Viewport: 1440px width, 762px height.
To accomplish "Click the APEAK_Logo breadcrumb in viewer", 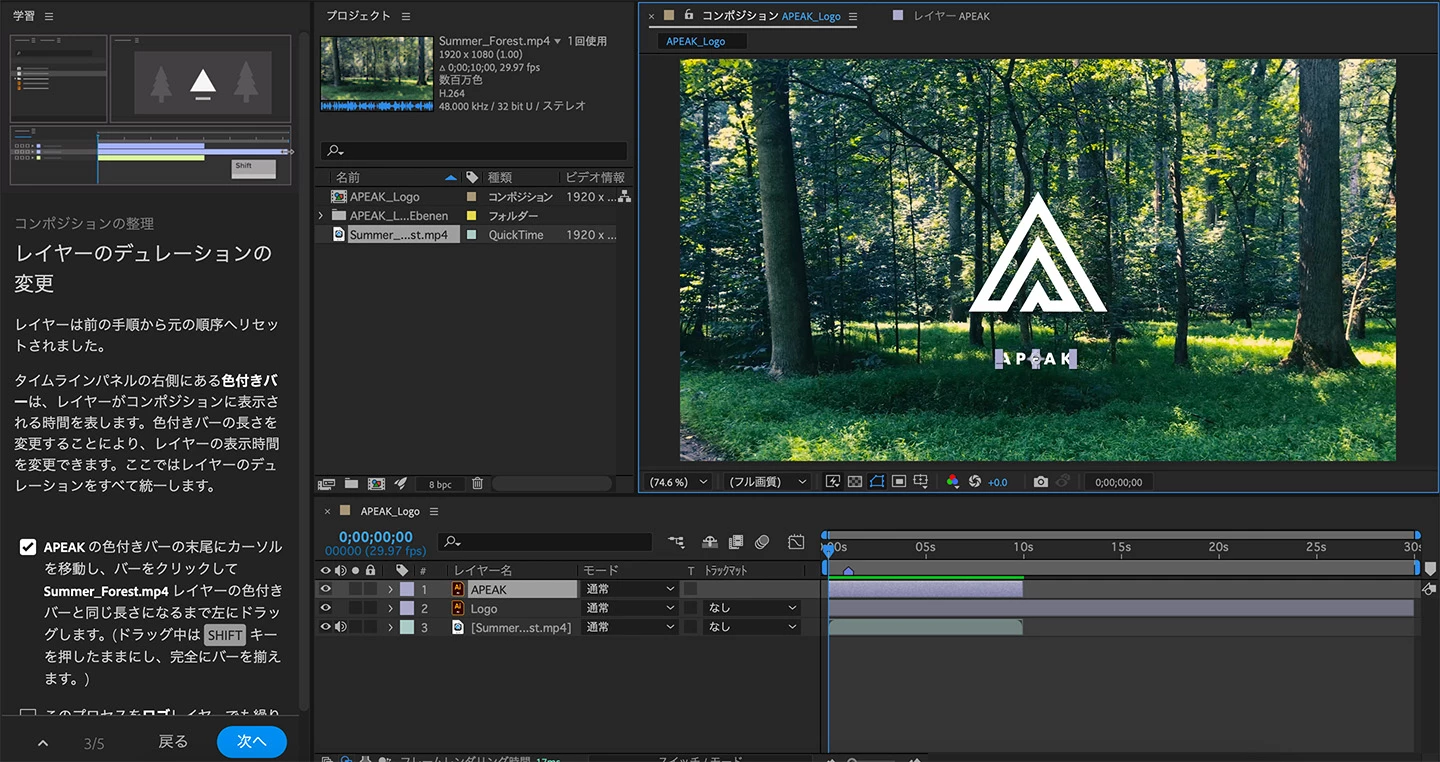I will pos(696,41).
